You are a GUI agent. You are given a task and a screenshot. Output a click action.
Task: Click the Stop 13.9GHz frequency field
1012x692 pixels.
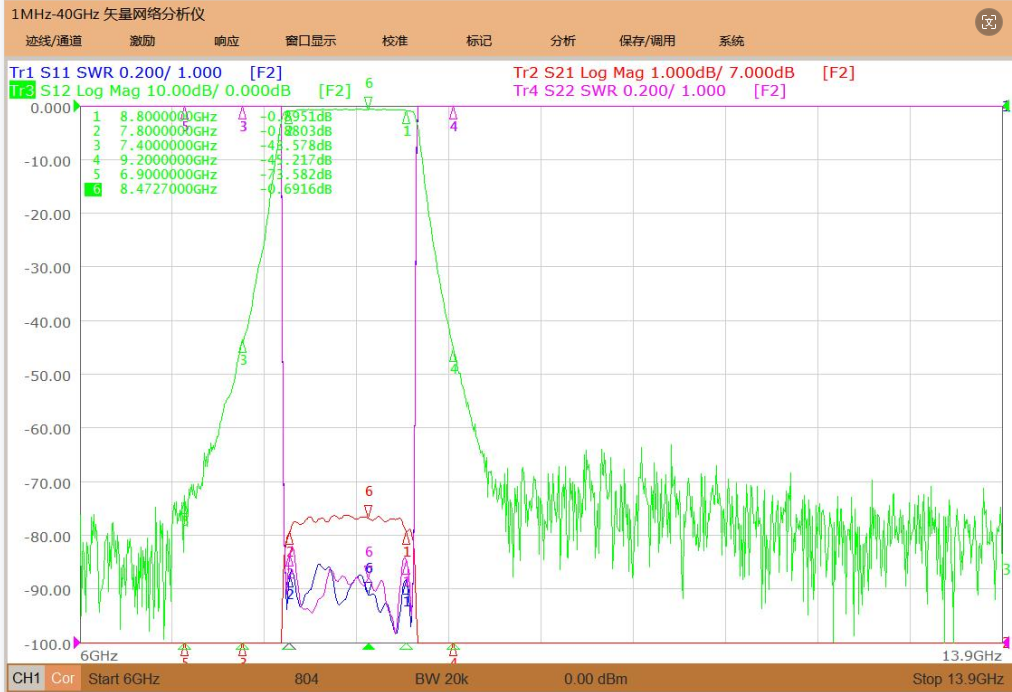[x=957, y=679]
